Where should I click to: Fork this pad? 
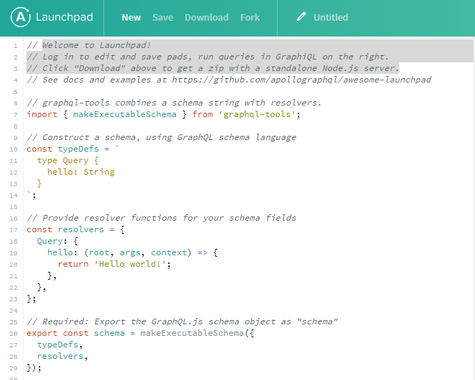250,18
